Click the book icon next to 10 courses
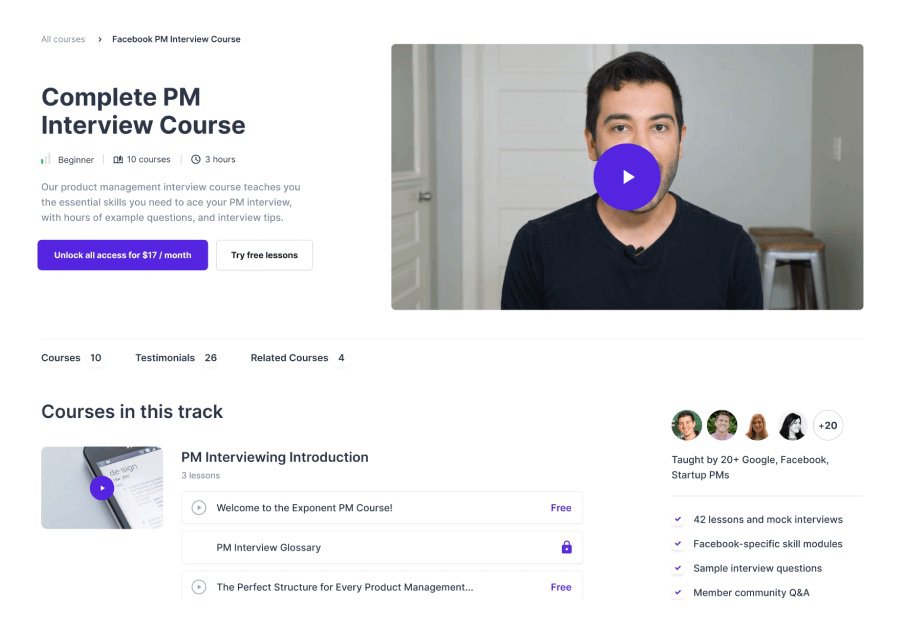Screen dimensions: 900x640 pyautogui.click(x=118, y=160)
